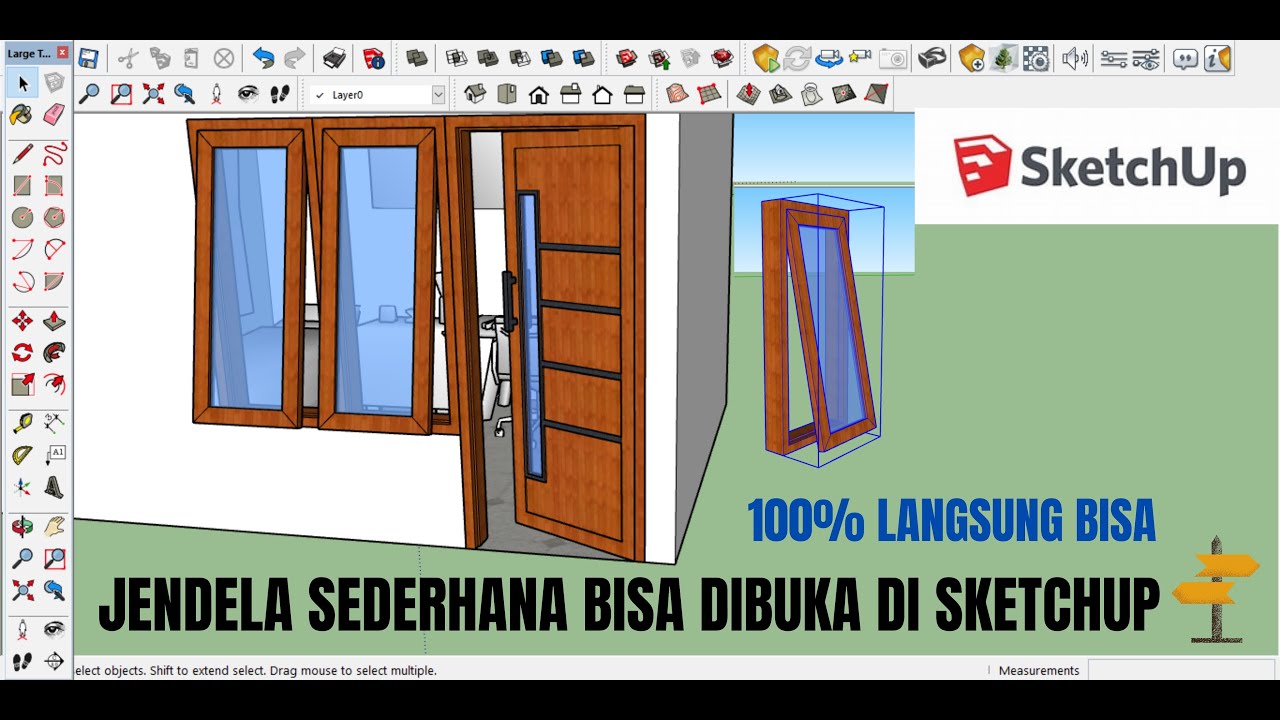Select the sandbox From Contours tool
Screen dimensions: 1280x720
(677, 94)
